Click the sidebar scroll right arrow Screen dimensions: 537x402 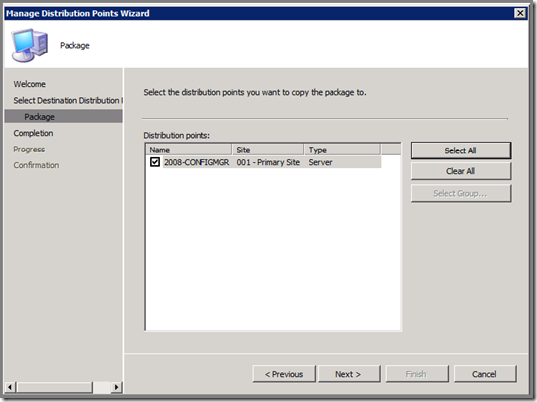point(116,387)
